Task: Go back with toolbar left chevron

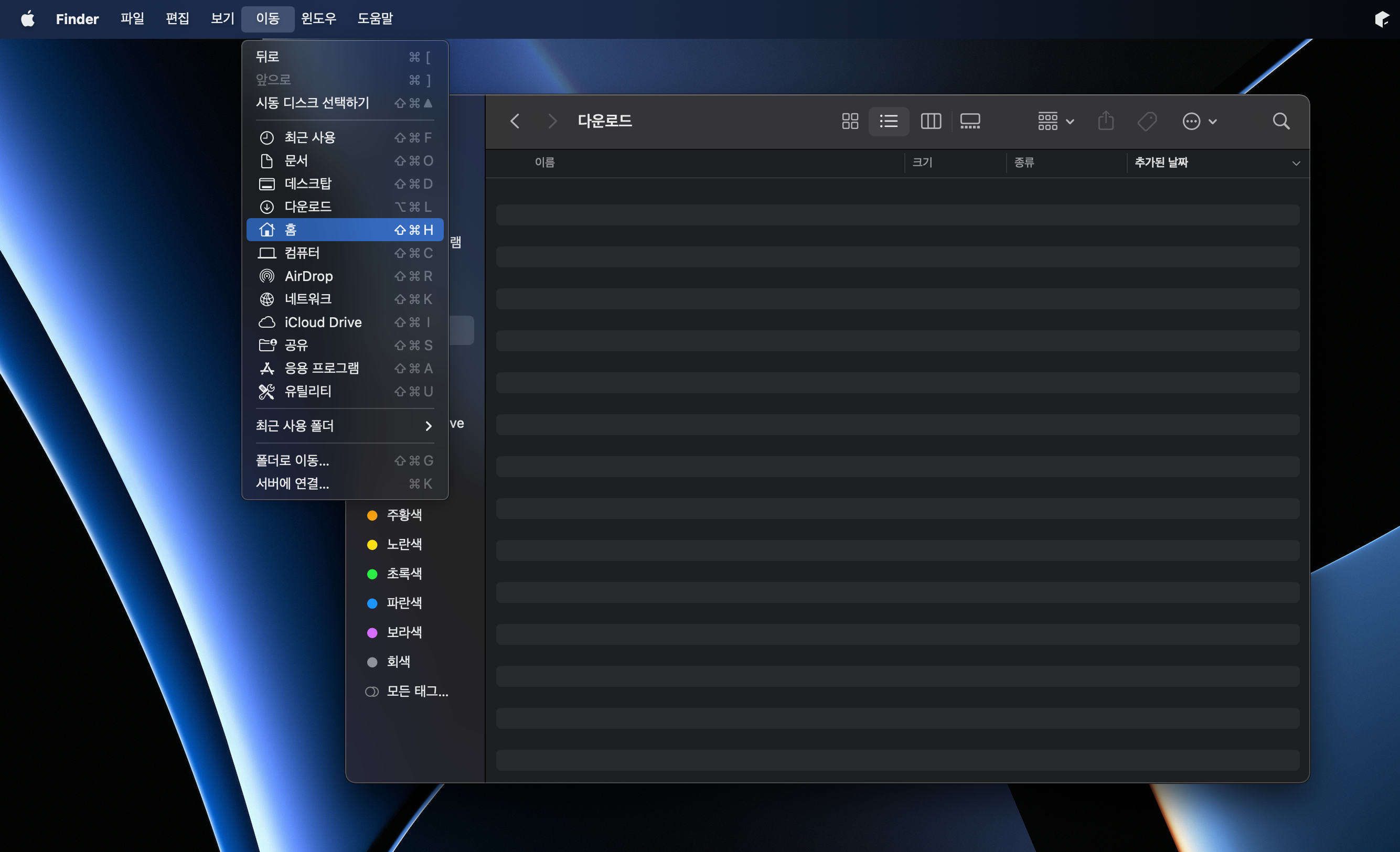Action: 515,121
